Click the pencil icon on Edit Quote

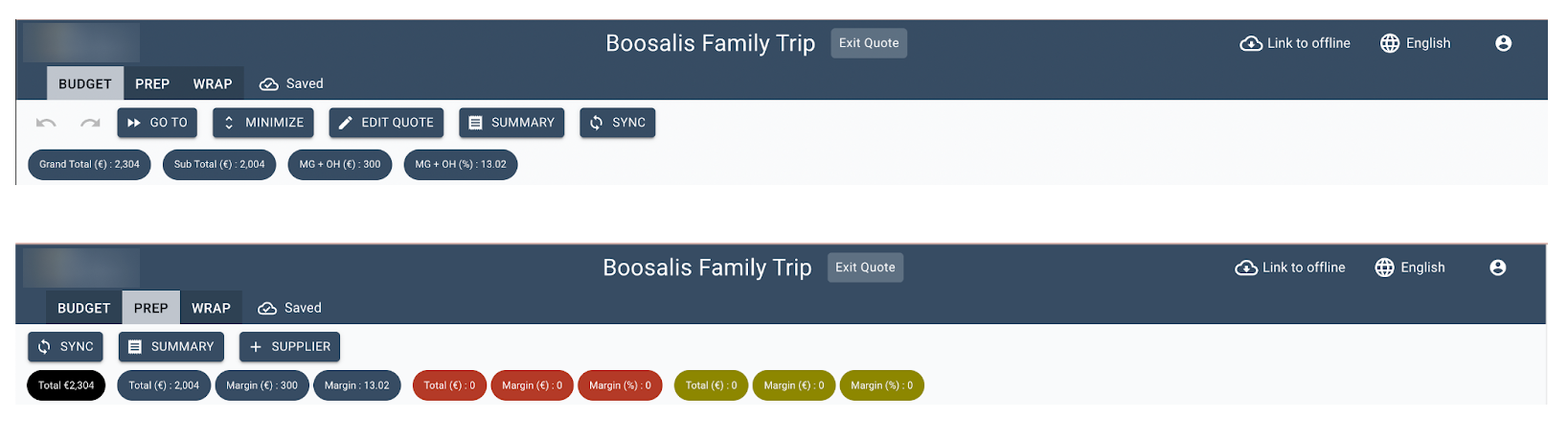[346, 123]
